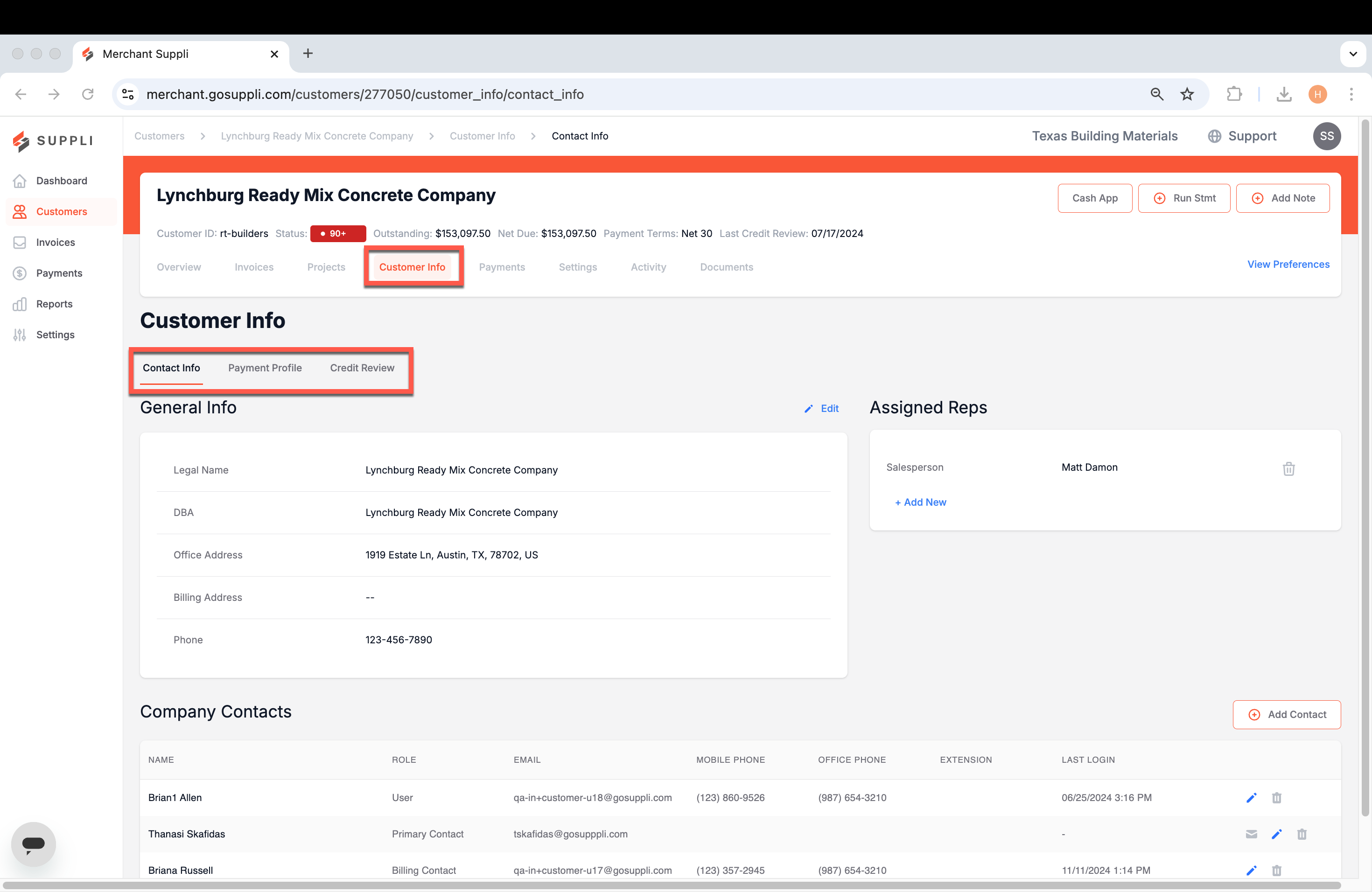
Task: Click the 90+ status badge
Action: click(338, 233)
